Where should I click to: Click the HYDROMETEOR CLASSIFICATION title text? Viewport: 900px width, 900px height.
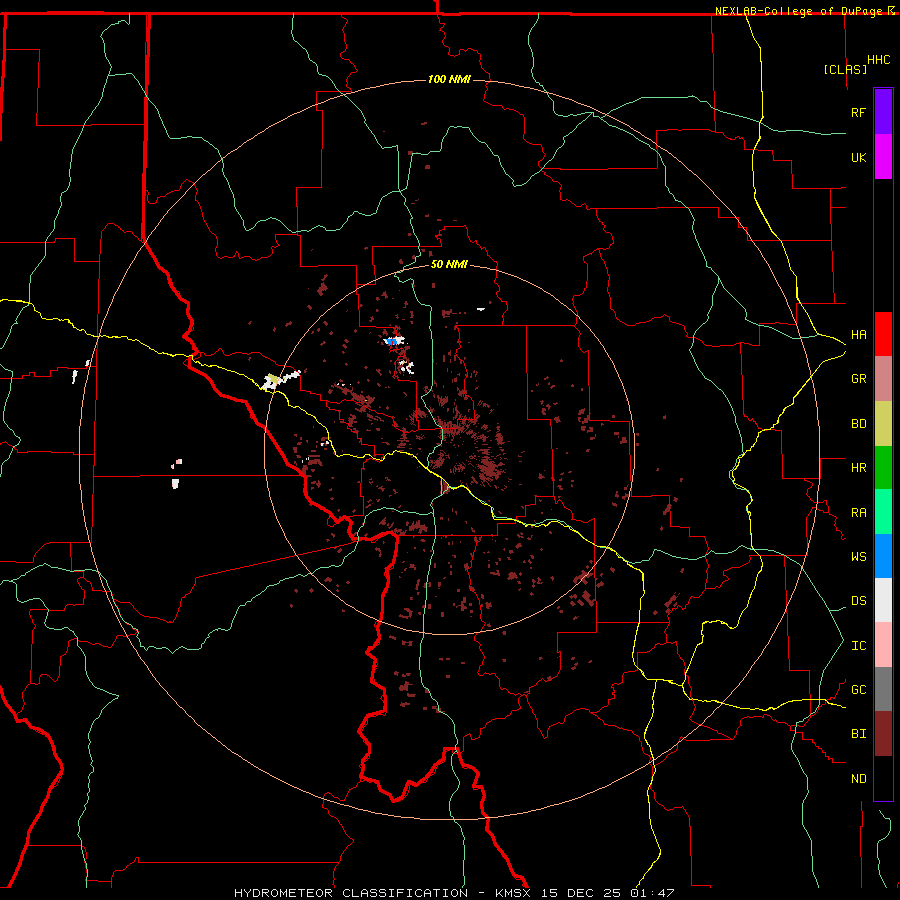(x=351, y=893)
